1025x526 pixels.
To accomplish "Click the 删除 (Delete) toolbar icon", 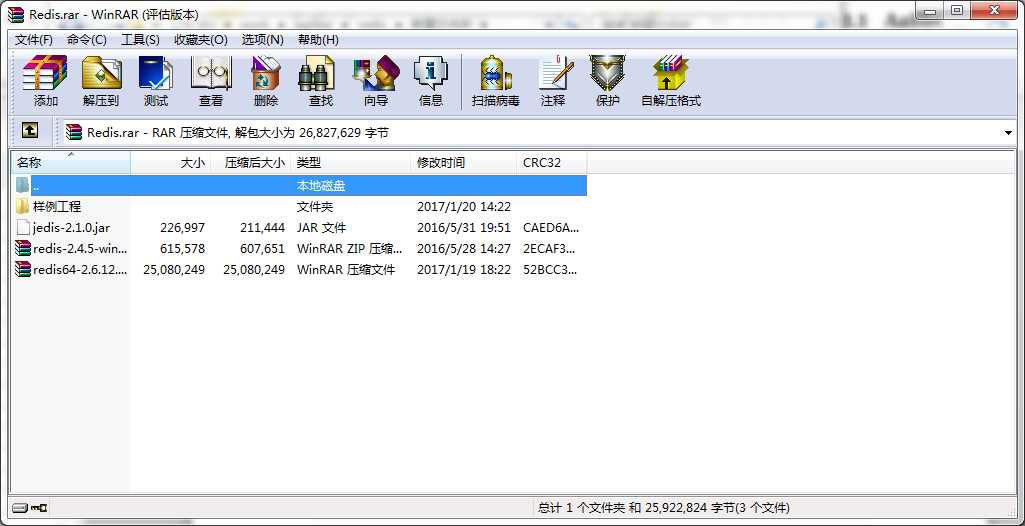I will tap(265, 73).
